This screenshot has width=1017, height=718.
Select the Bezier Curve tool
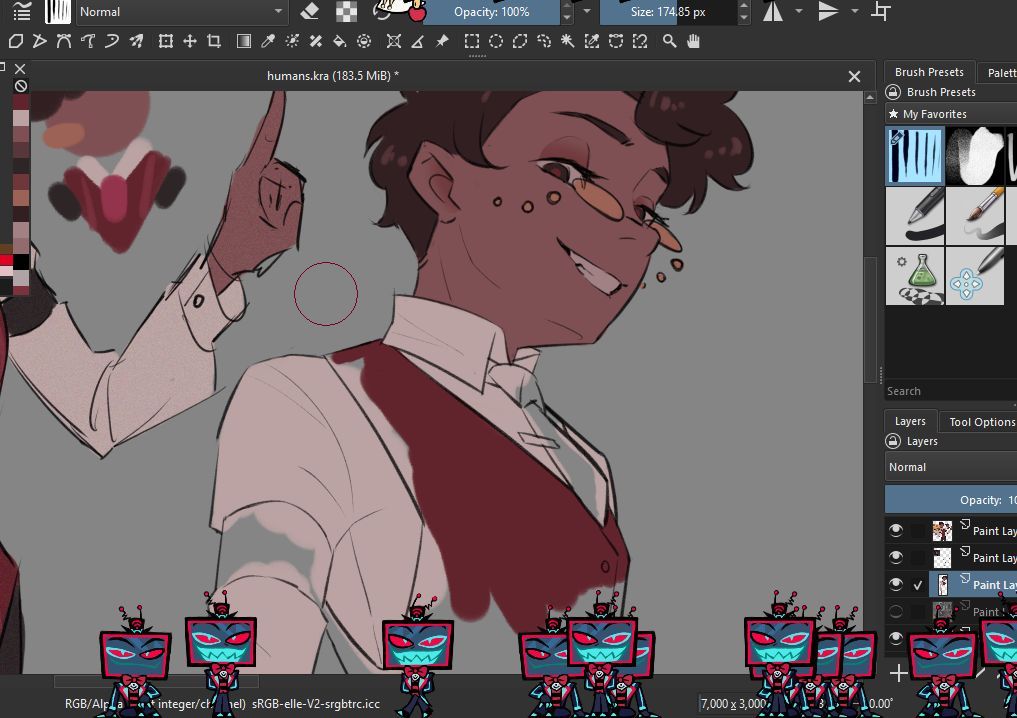coord(64,42)
